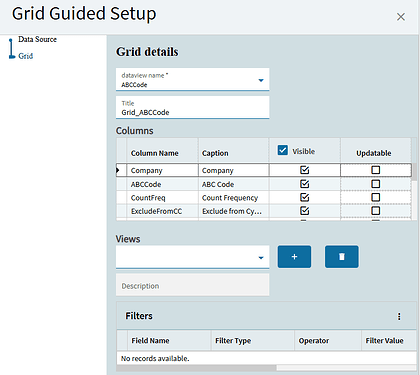Click the Filters horizontal scrollbar

196,368
